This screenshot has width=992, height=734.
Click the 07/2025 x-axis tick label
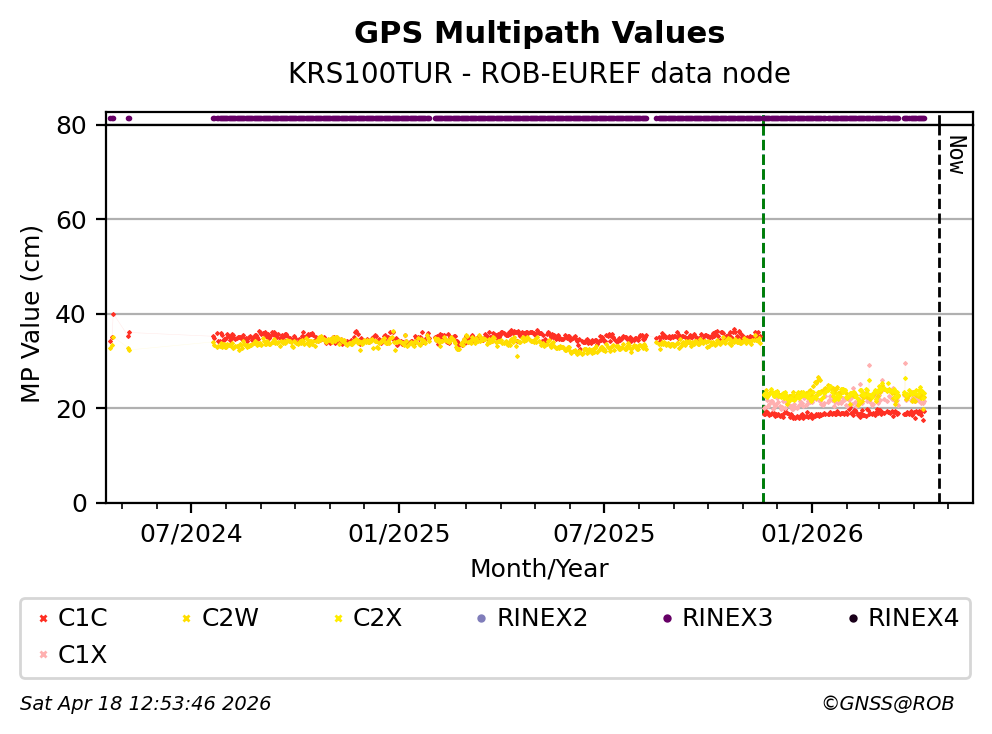pos(604,532)
